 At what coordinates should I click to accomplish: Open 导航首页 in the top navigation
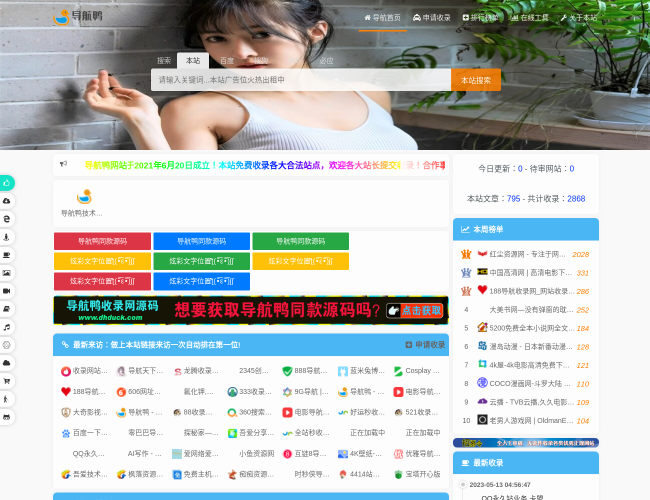pyautogui.click(x=381, y=18)
